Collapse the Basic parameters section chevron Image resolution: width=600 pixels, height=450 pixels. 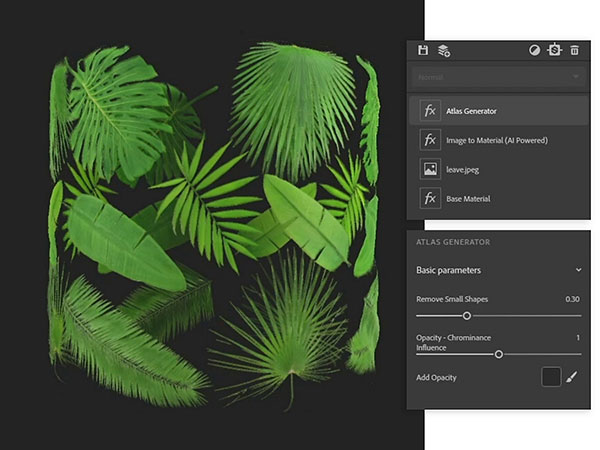coord(578,270)
